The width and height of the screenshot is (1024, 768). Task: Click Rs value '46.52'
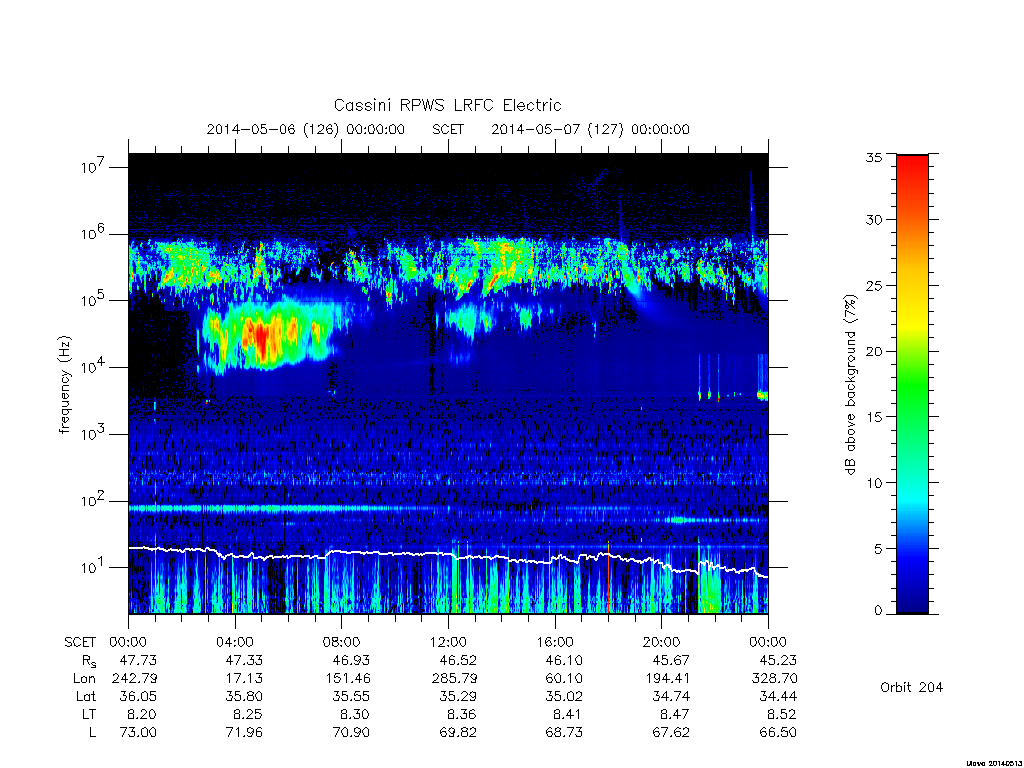click(458, 660)
